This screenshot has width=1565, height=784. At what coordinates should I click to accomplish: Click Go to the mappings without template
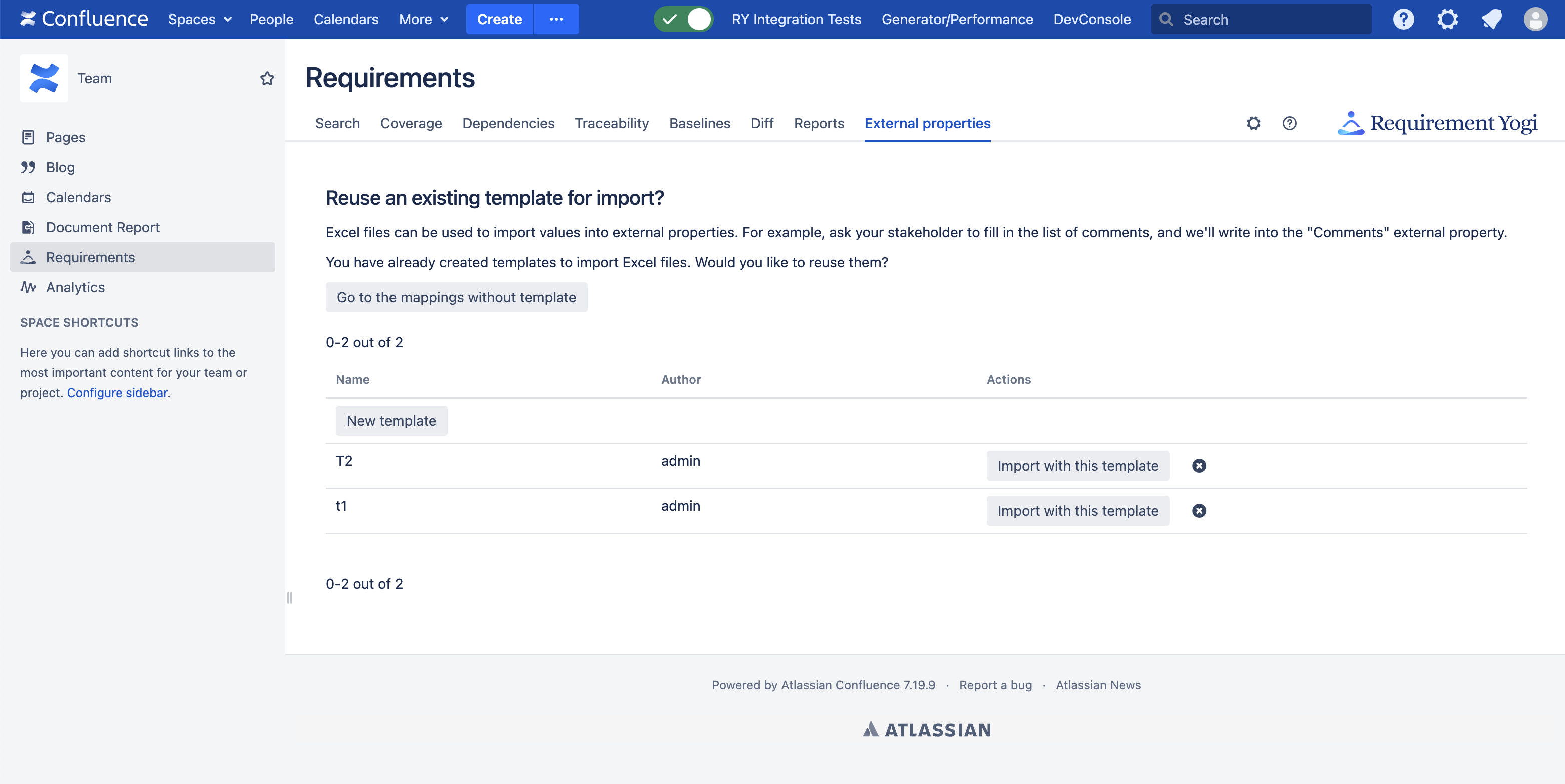coord(456,297)
